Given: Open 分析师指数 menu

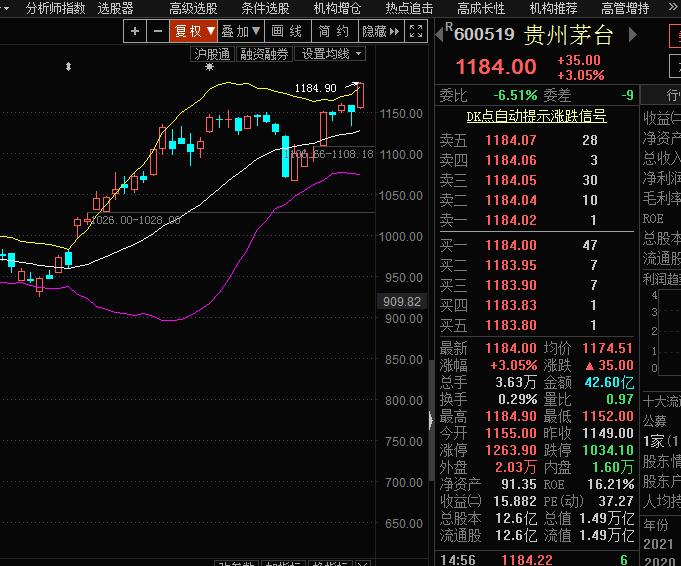Looking at the screenshot, I should click(55, 8).
